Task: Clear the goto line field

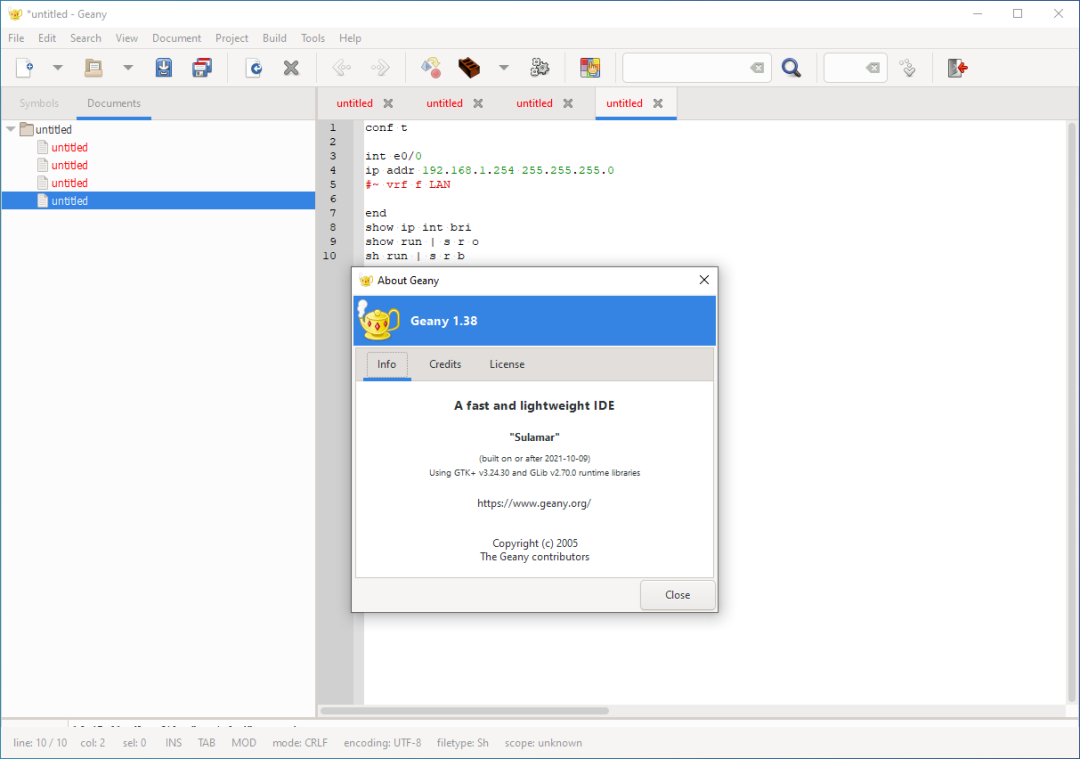Action: (x=873, y=67)
